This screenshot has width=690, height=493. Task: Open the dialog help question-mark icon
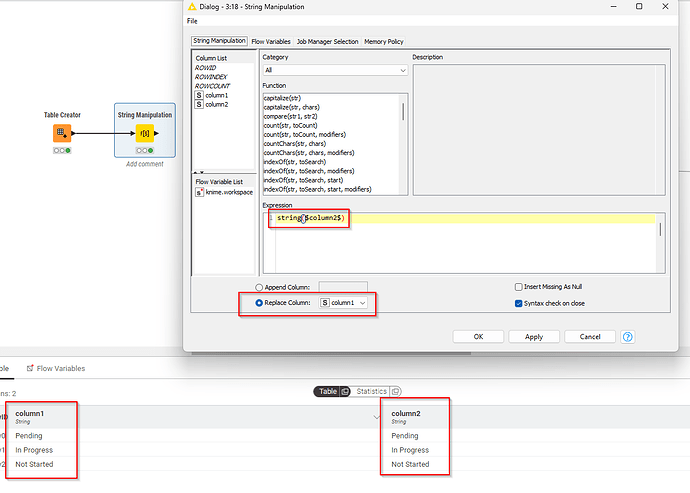628,337
